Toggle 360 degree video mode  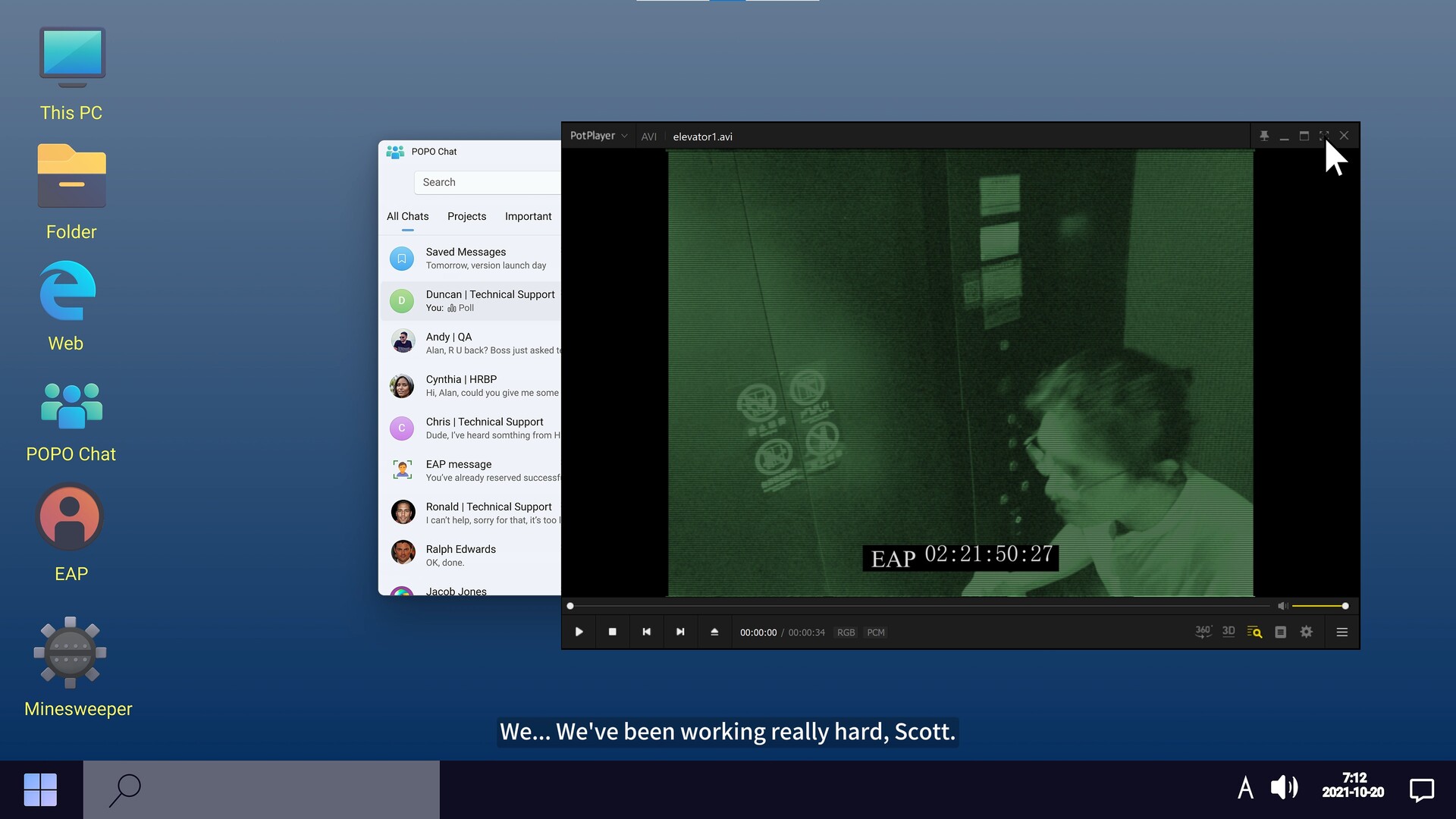(1203, 632)
